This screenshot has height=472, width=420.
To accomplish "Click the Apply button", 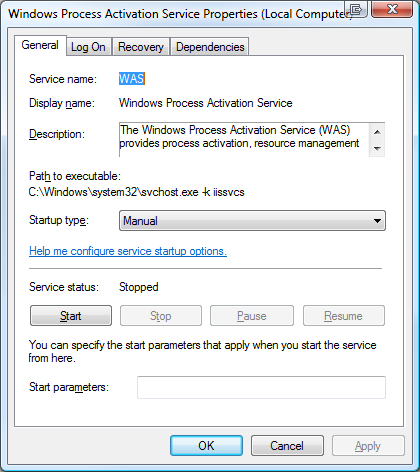I will coord(368,446).
